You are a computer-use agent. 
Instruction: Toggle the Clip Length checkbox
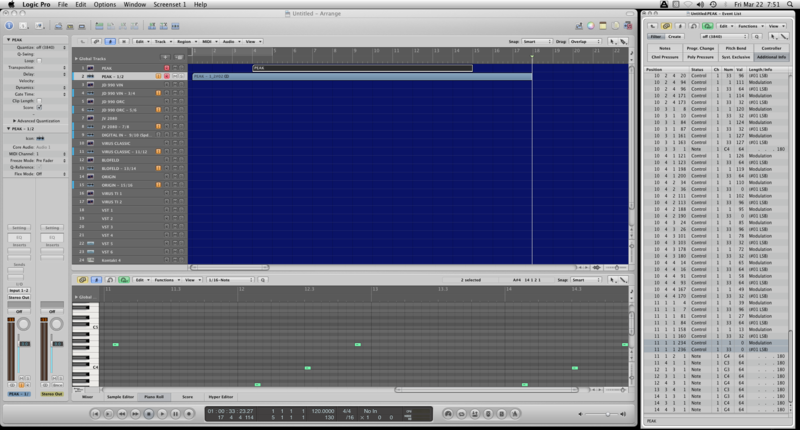click(39, 101)
